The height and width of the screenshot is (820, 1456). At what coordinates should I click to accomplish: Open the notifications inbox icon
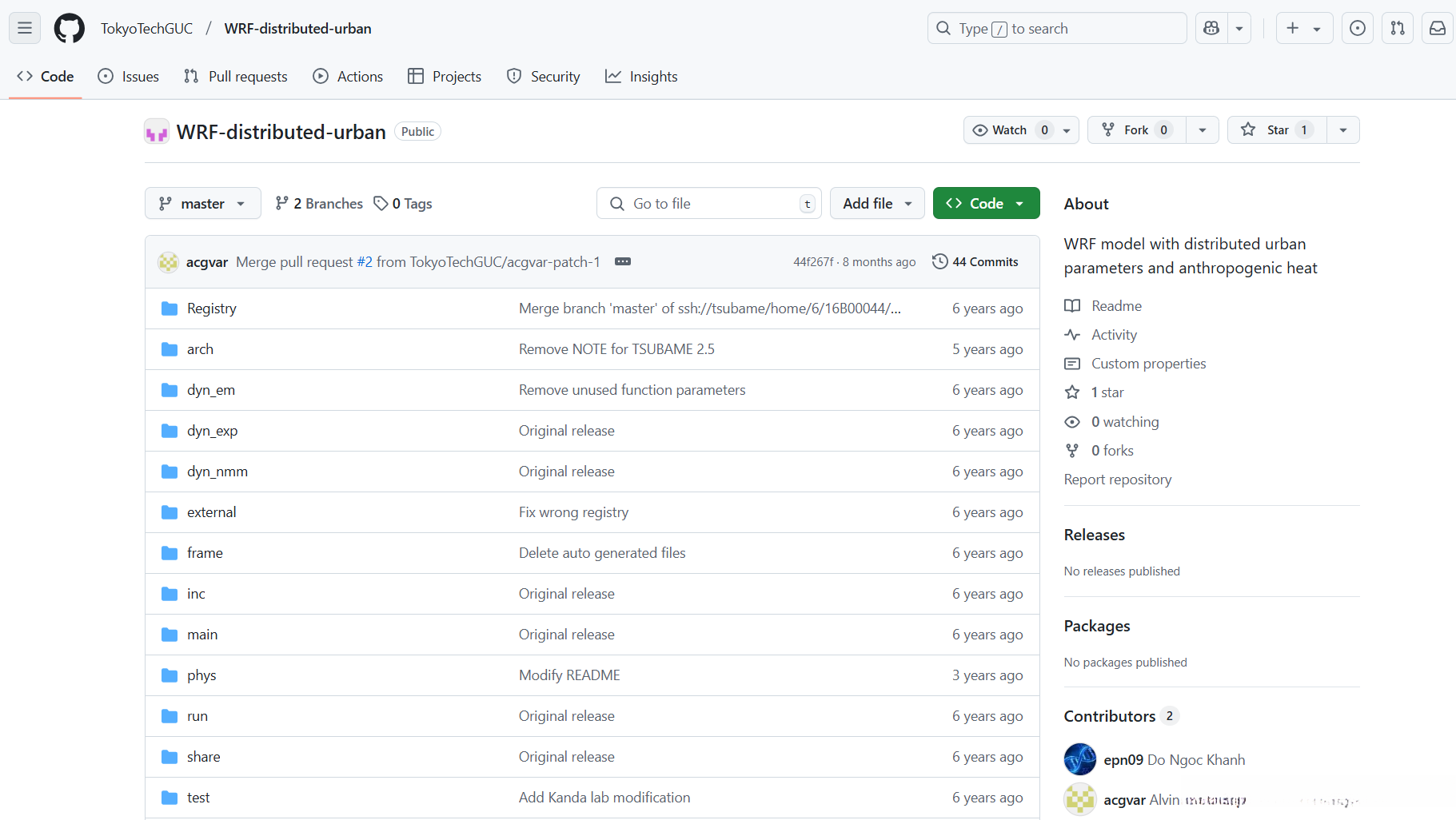pos(1437,29)
